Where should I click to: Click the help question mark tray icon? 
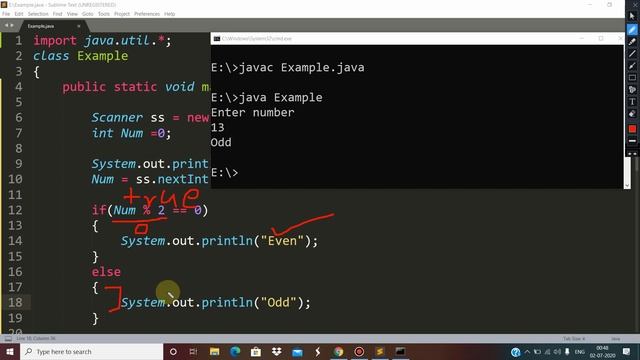pos(516,352)
